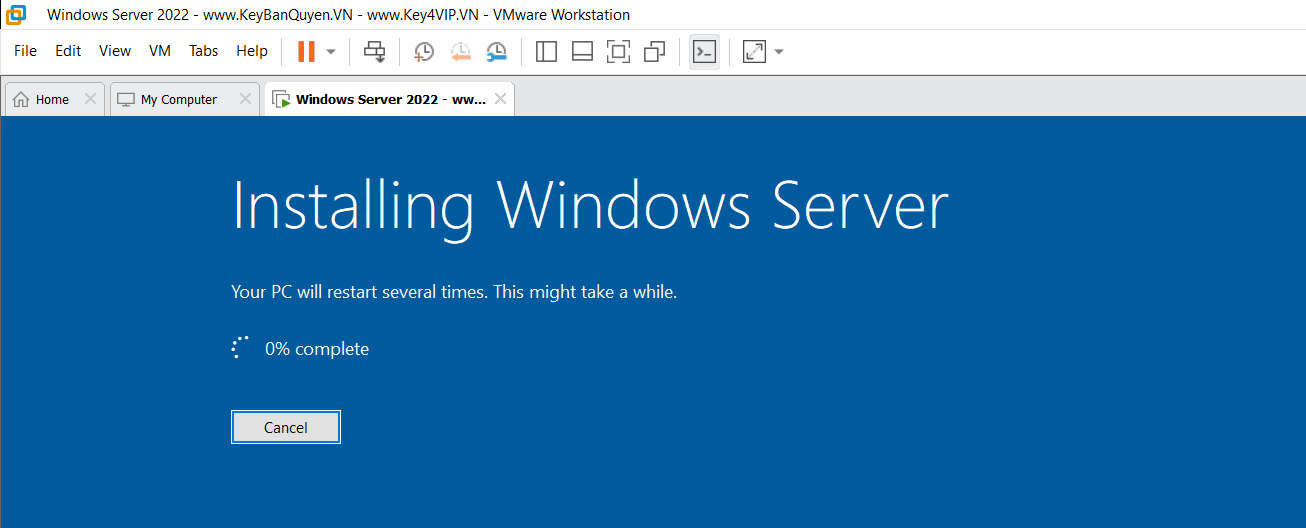Toggle the thumbnail bar icon

582,51
